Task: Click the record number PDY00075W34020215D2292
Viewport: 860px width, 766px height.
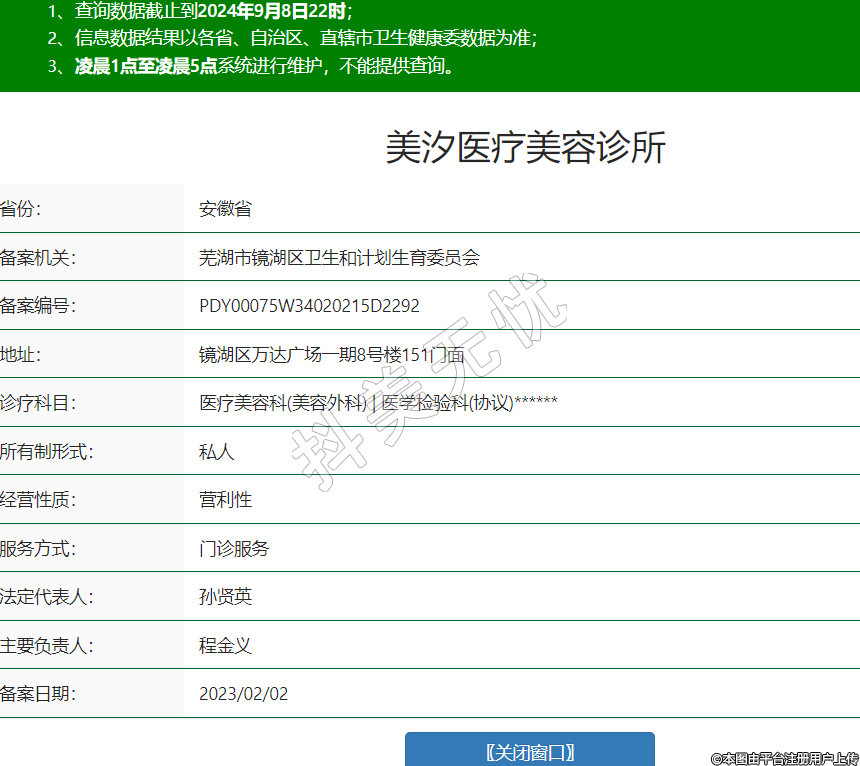Action: click(x=309, y=306)
